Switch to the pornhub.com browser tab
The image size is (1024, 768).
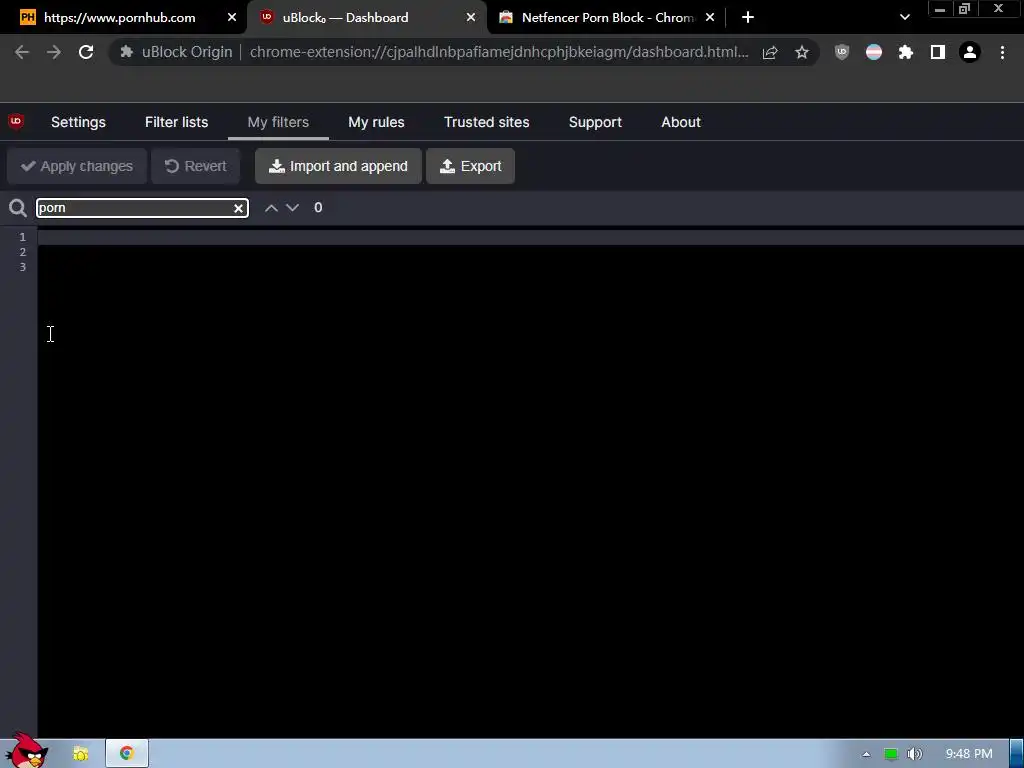pyautogui.click(x=120, y=18)
